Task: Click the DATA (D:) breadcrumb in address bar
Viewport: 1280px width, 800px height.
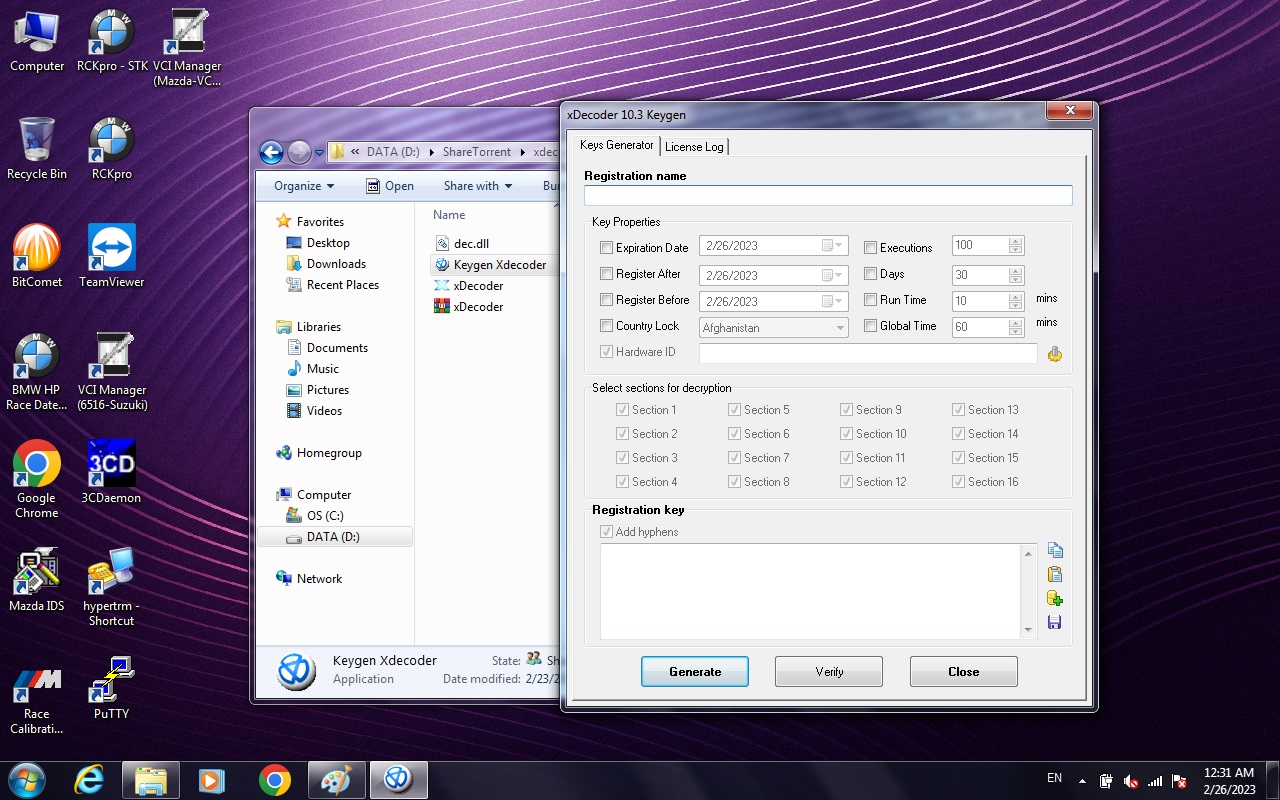Action: click(x=393, y=152)
